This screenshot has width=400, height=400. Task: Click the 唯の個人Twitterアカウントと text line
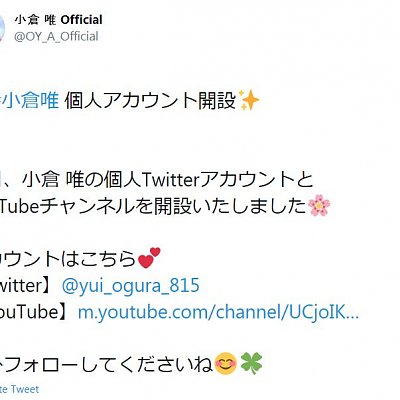[x=189, y=180]
